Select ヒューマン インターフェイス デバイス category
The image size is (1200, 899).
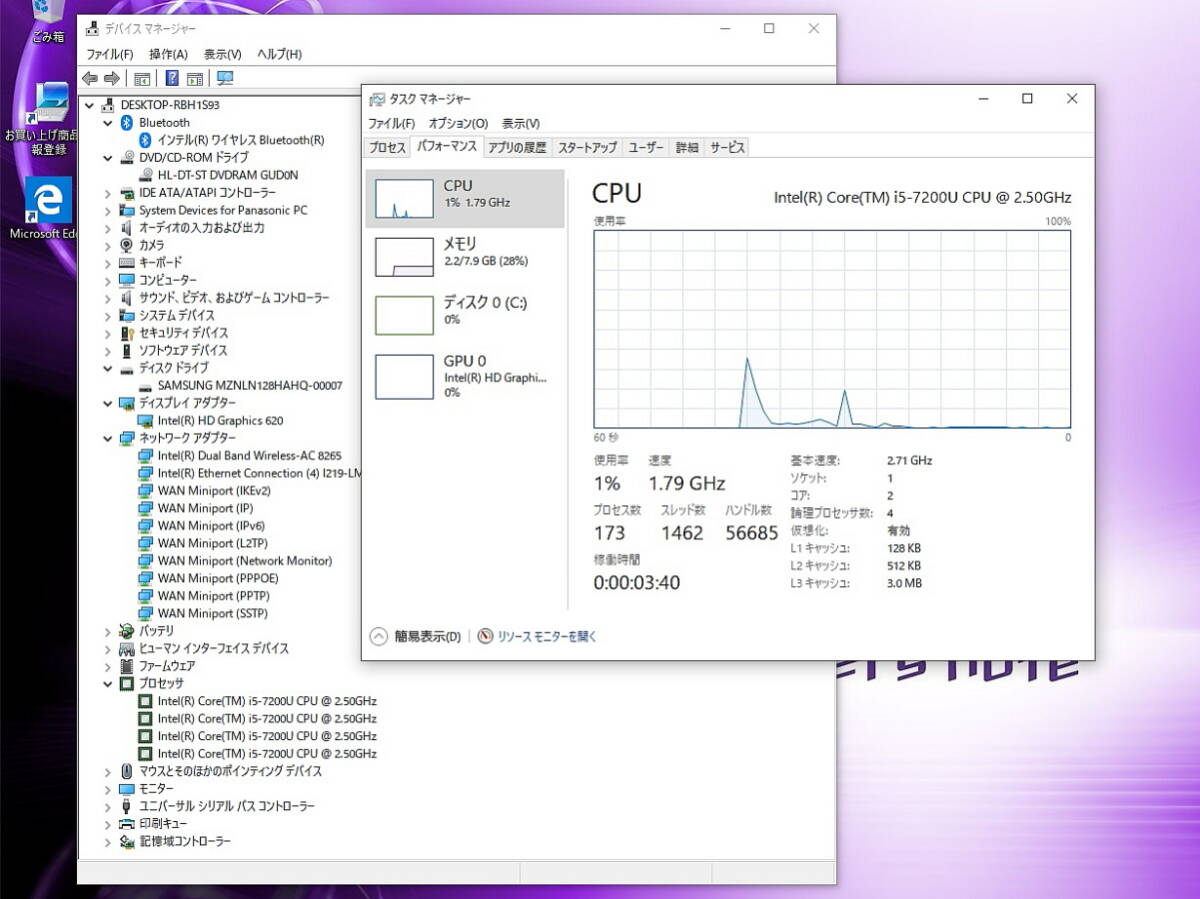click(214, 648)
